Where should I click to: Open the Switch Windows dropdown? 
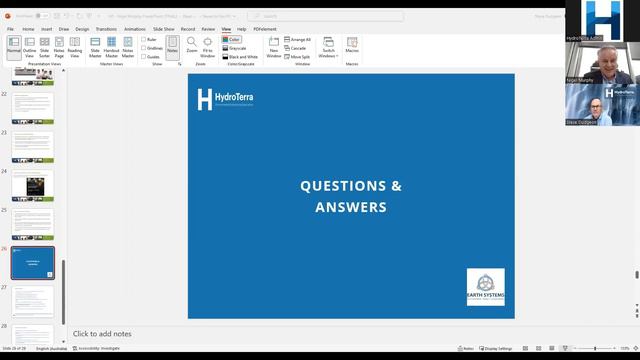point(329,47)
